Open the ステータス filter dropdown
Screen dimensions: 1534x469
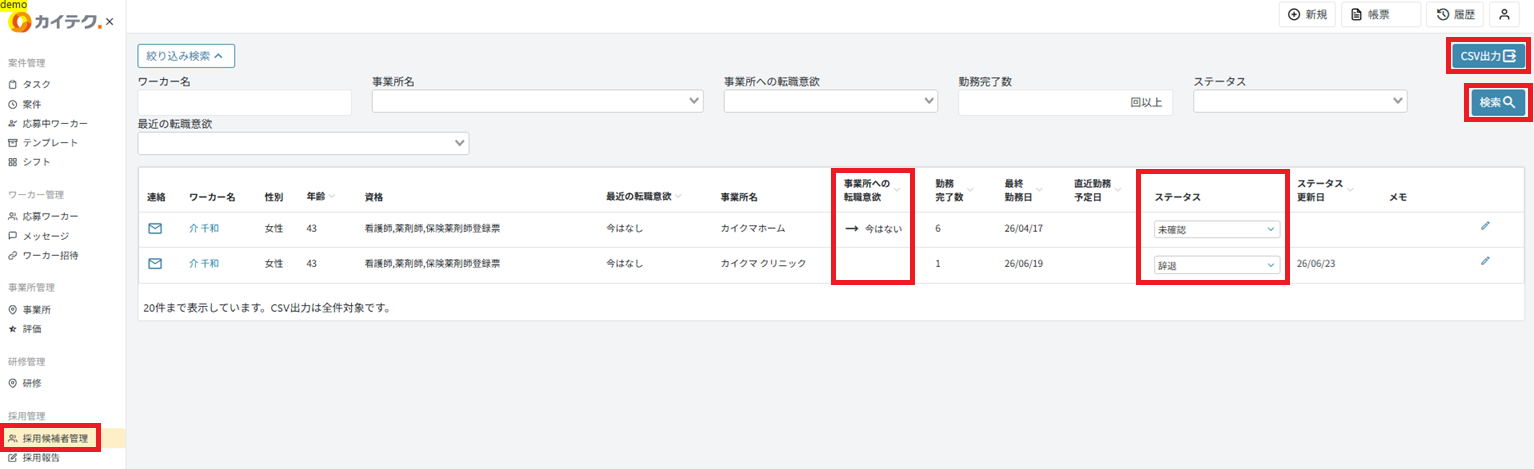tap(1300, 101)
